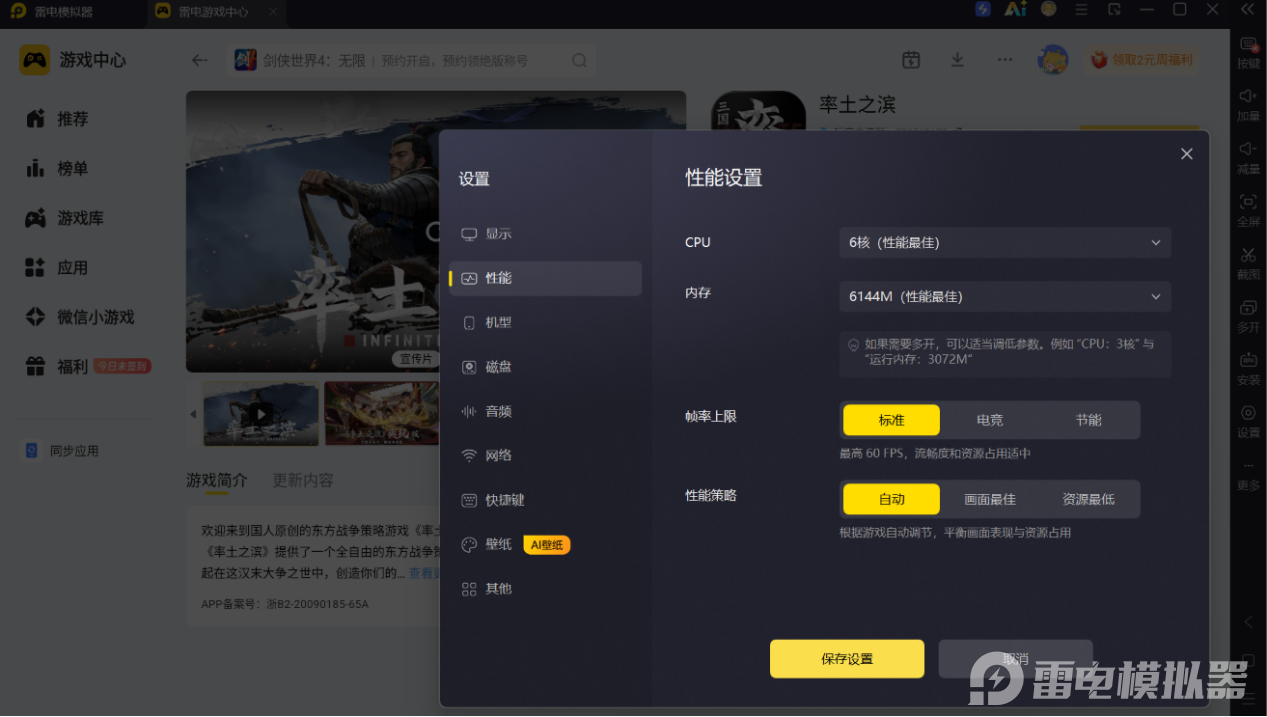Open 按键 key mapping in the right toolbar
Image resolution: width=1267 pixels, height=717 pixels.
point(1248,52)
